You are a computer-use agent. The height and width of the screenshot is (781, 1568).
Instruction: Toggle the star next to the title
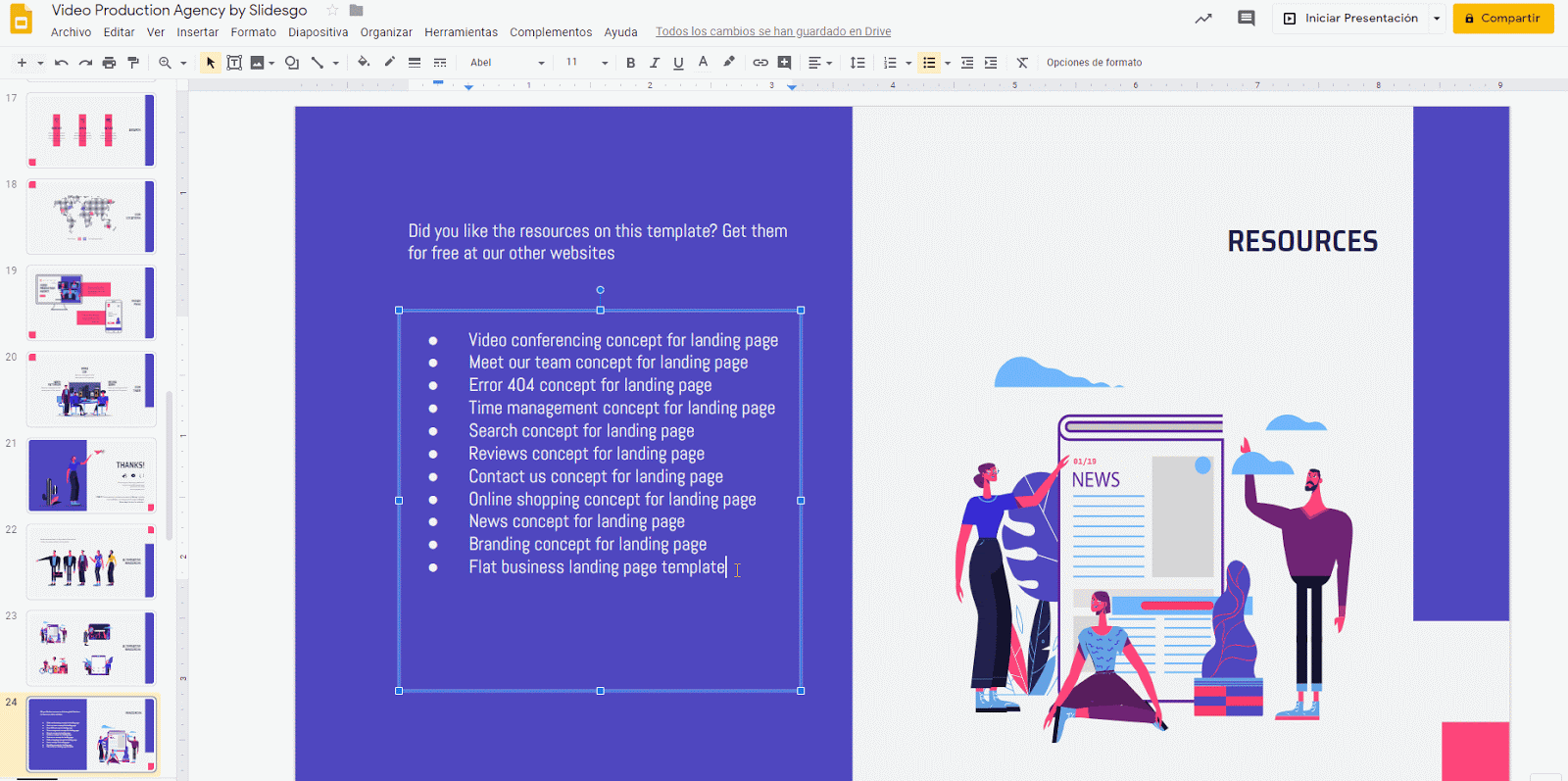click(332, 10)
